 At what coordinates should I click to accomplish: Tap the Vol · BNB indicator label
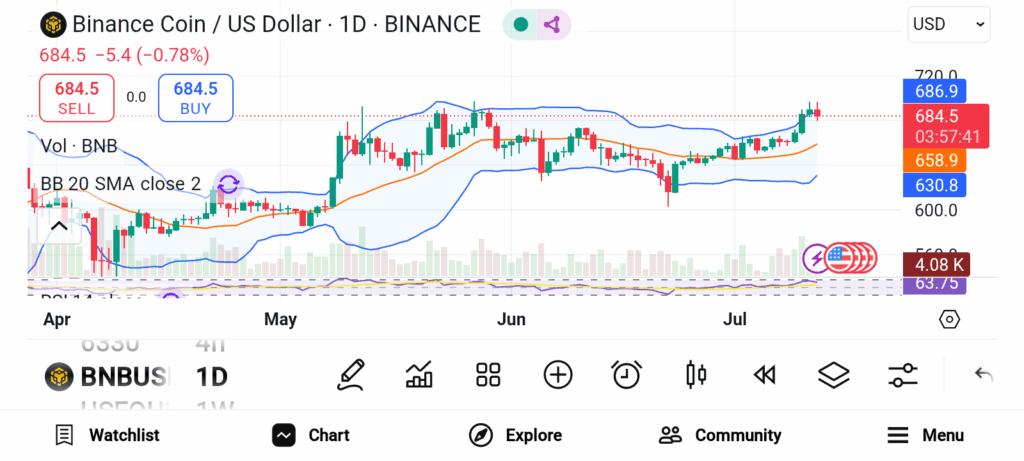click(x=79, y=146)
